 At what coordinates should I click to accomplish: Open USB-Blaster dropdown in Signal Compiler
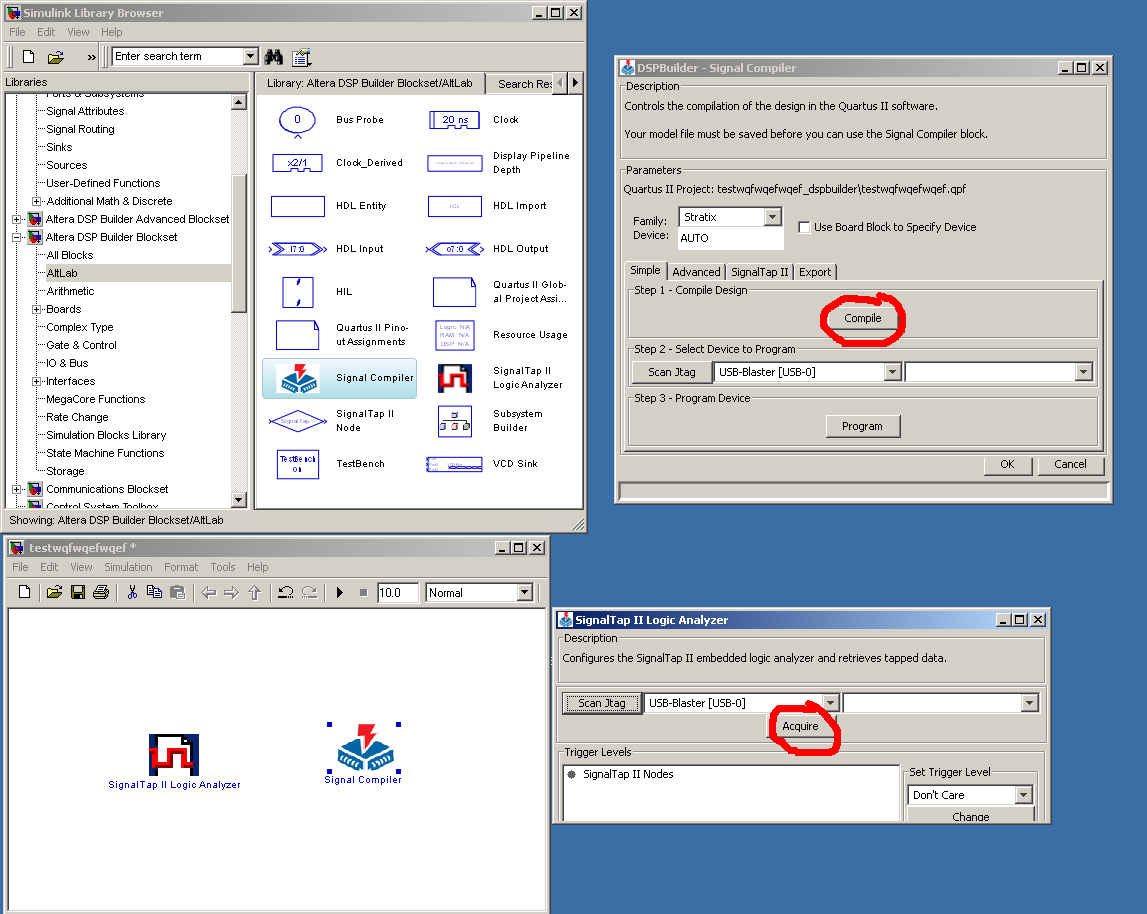[x=892, y=372]
